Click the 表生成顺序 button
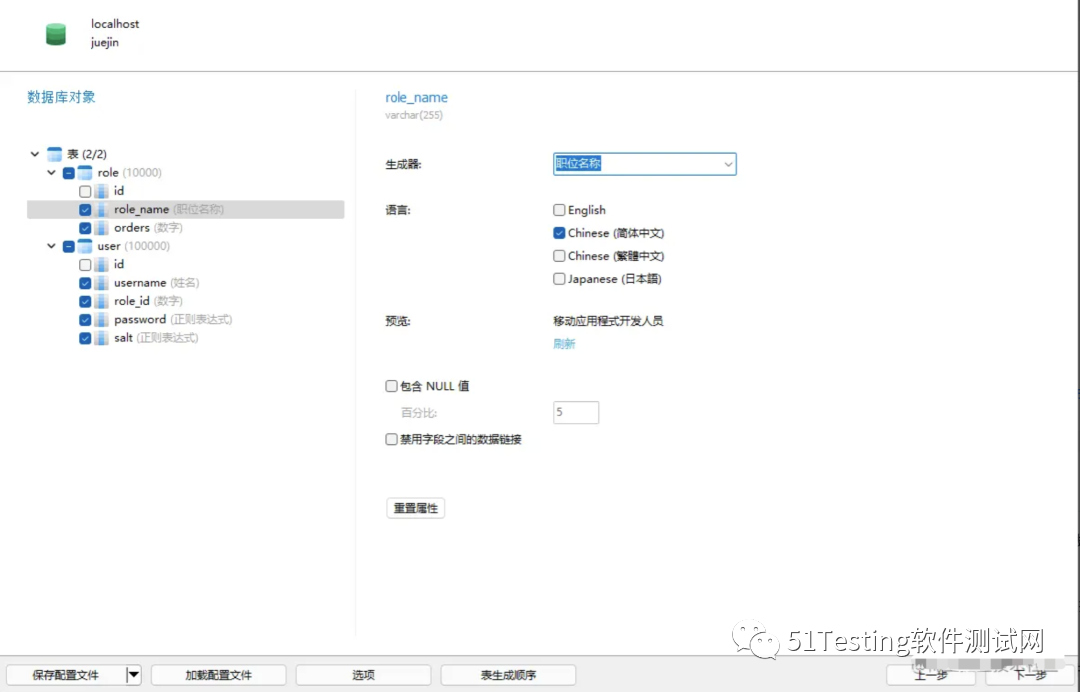This screenshot has width=1080, height=692. click(508, 675)
